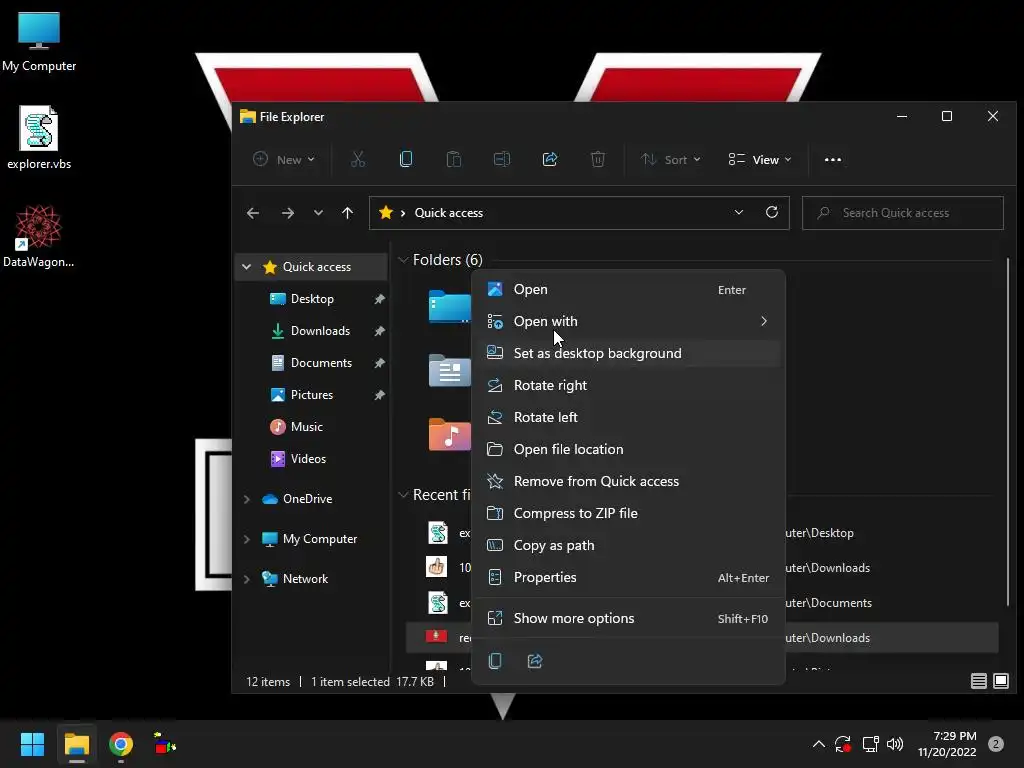
Task: Collapse the Quick access tree node
Action: [246, 266]
